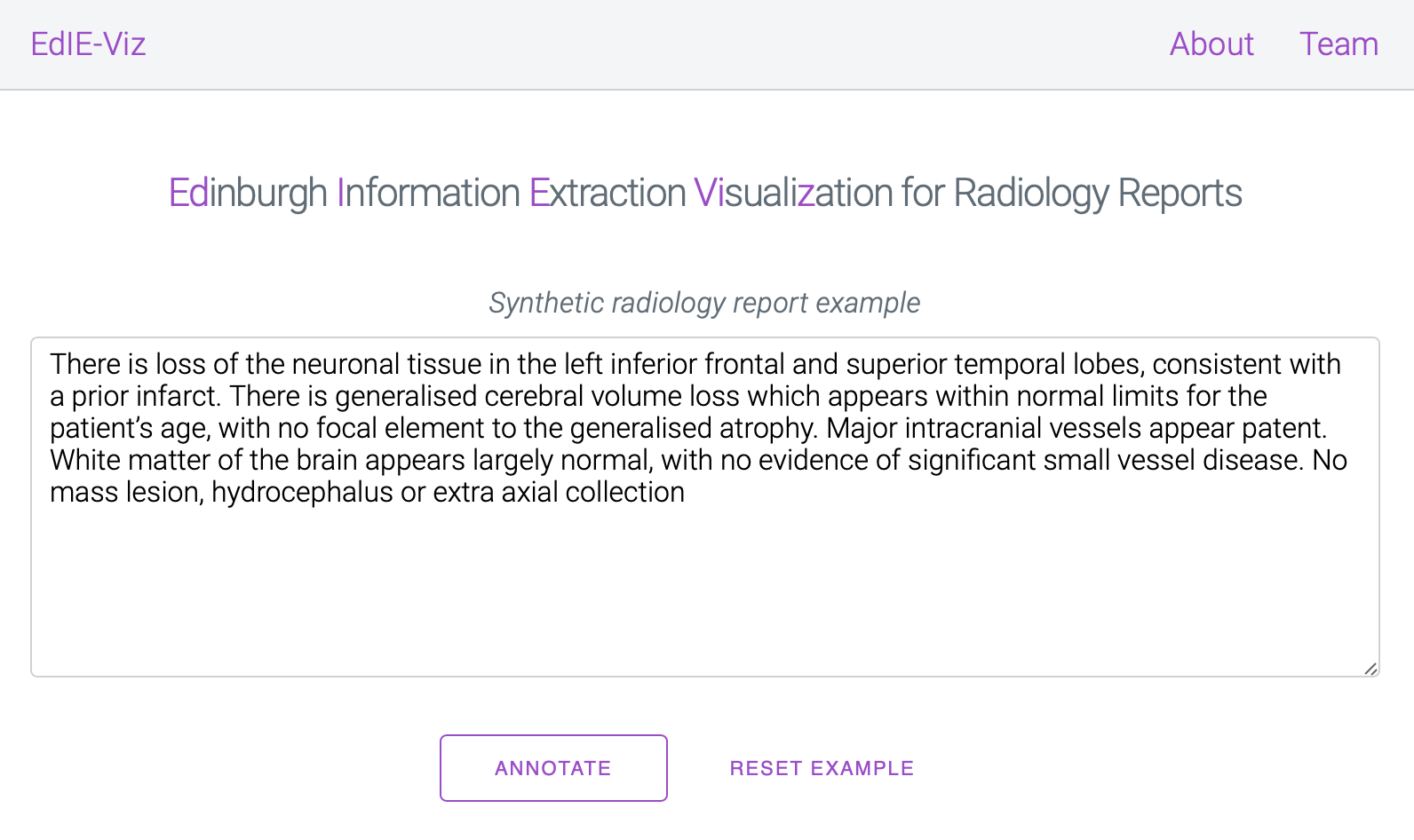Navigate home via the EdIE-Viz brand link
Image resolution: width=1414 pixels, height=840 pixels.
click(87, 44)
